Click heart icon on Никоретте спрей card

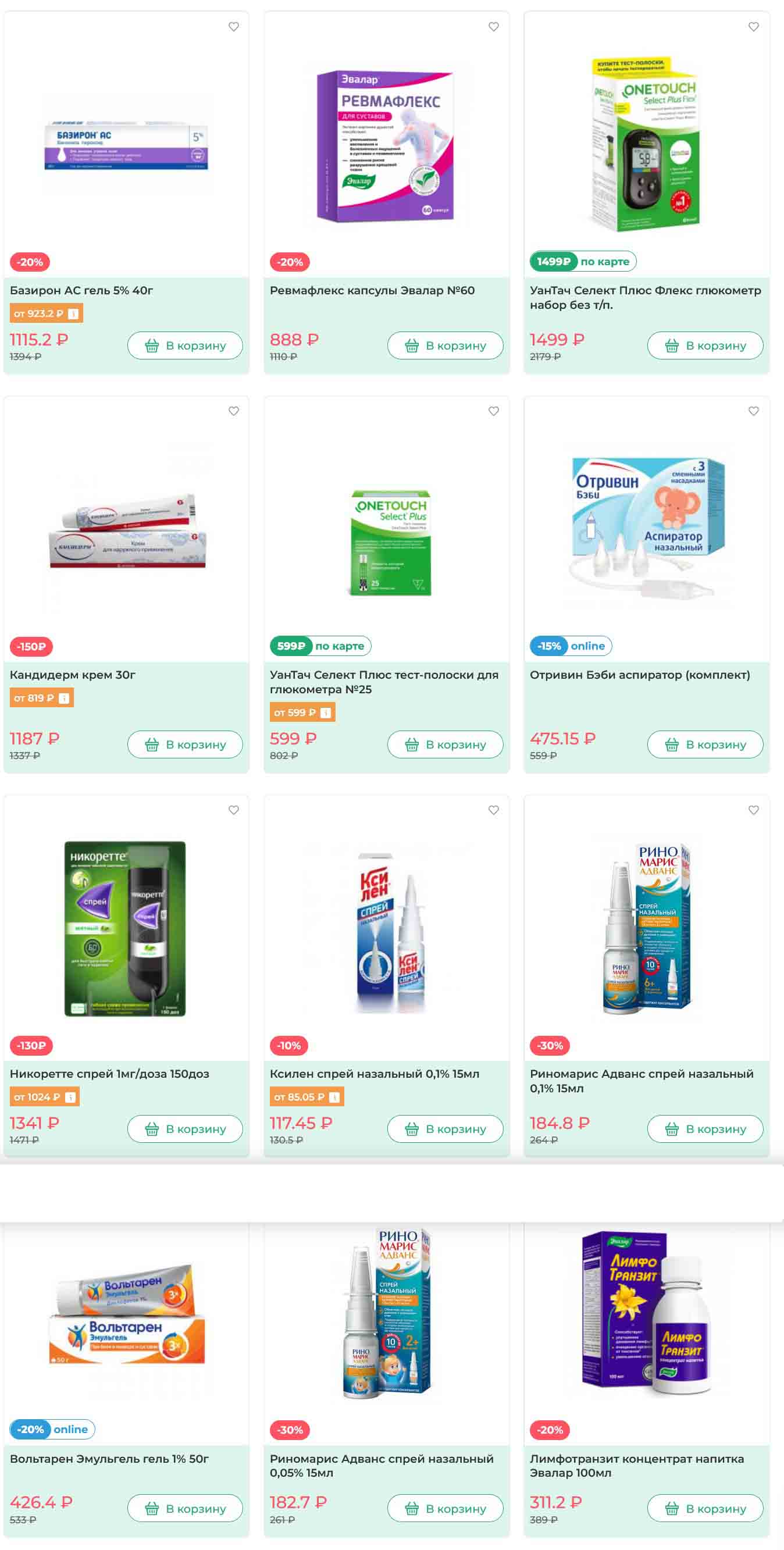pos(233,810)
